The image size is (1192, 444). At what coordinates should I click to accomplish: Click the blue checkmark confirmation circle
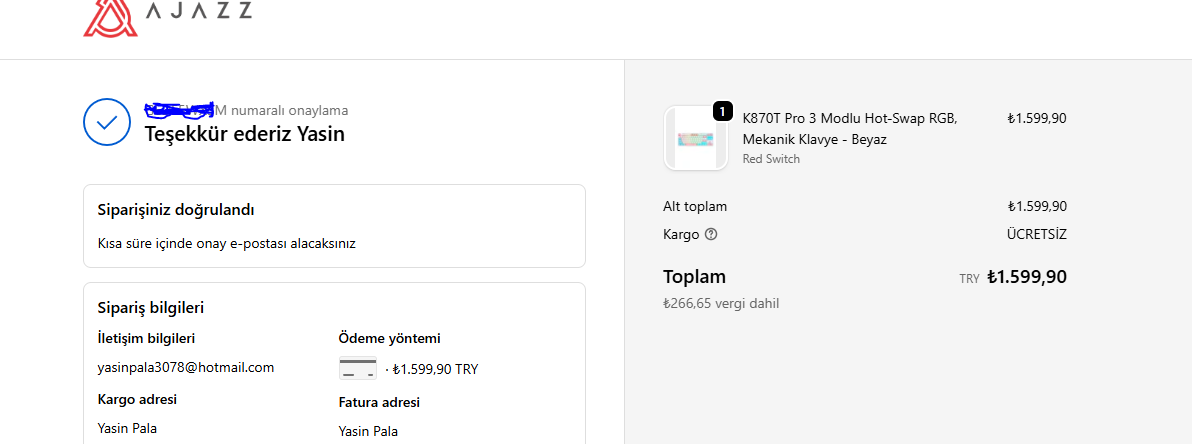coord(107,122)
